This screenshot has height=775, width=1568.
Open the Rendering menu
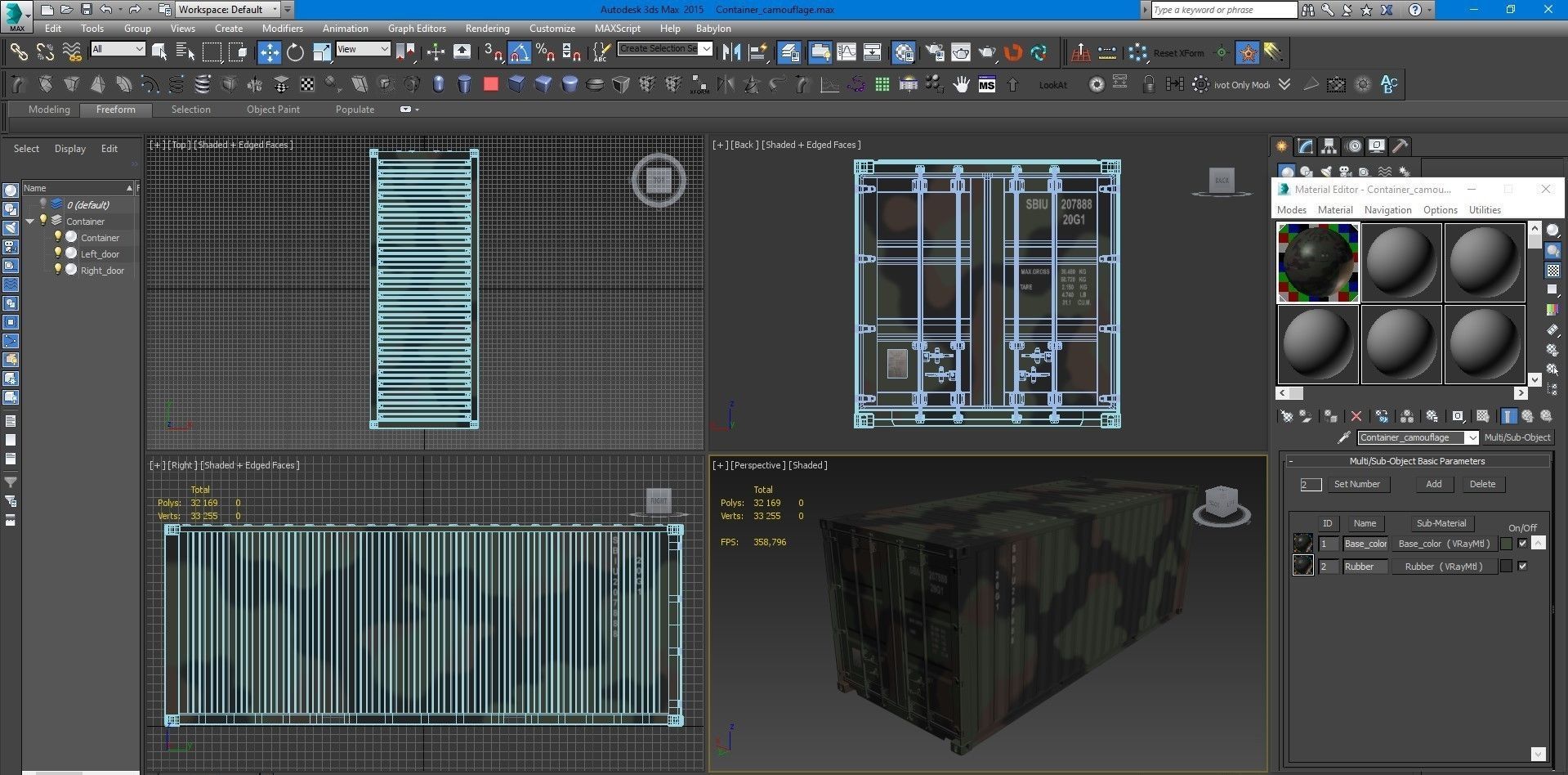click(487, 29)
